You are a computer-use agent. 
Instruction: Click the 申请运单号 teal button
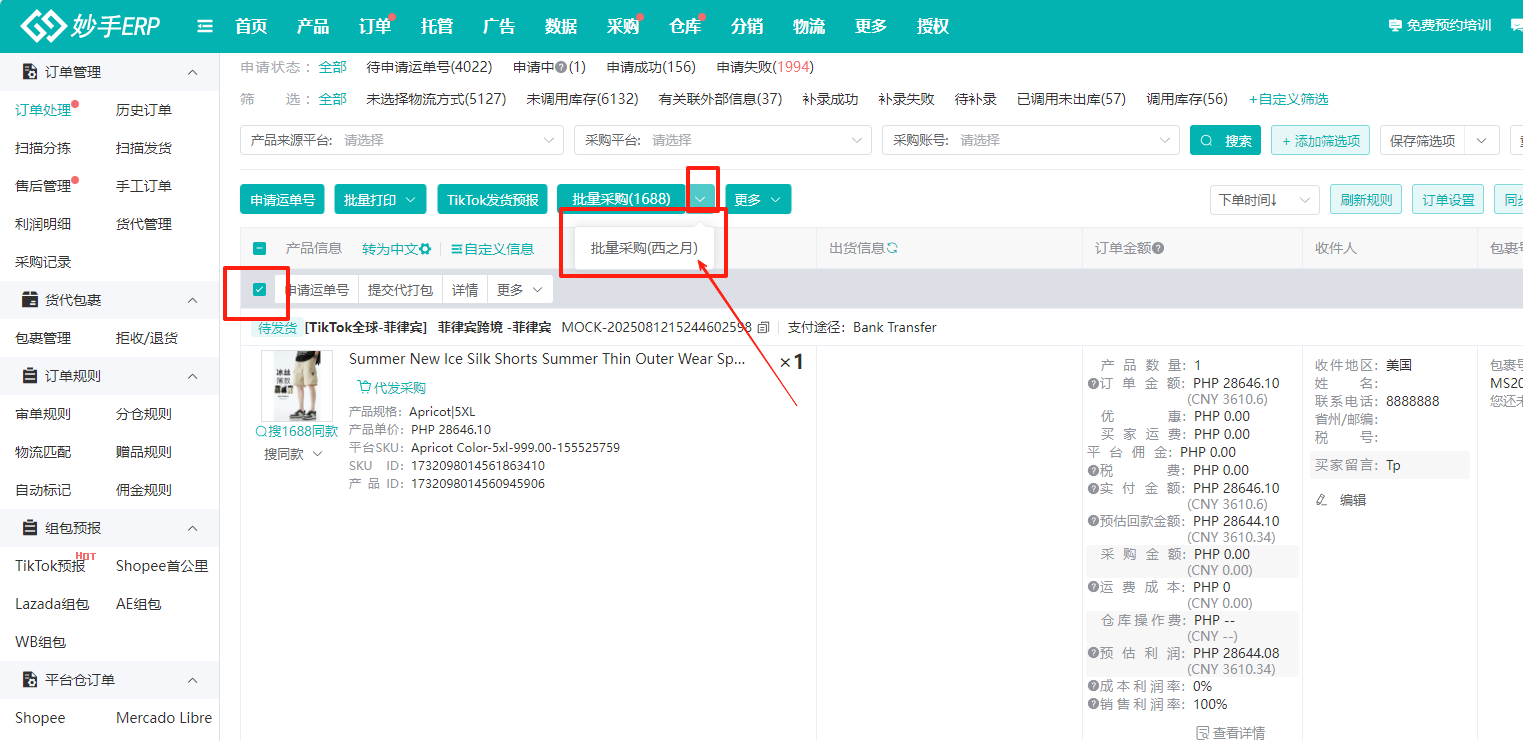282,199
